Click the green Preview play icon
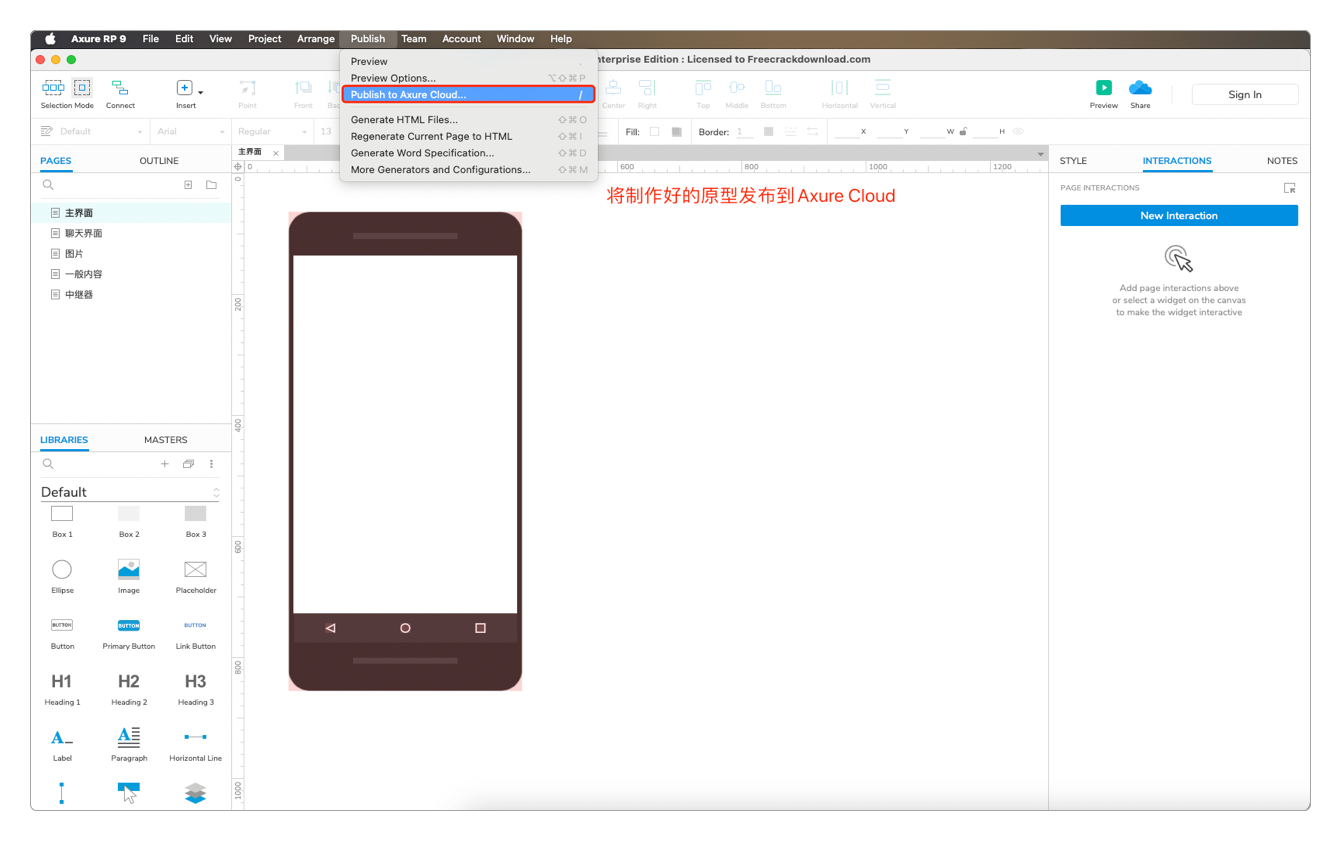 pos(1103,88)
